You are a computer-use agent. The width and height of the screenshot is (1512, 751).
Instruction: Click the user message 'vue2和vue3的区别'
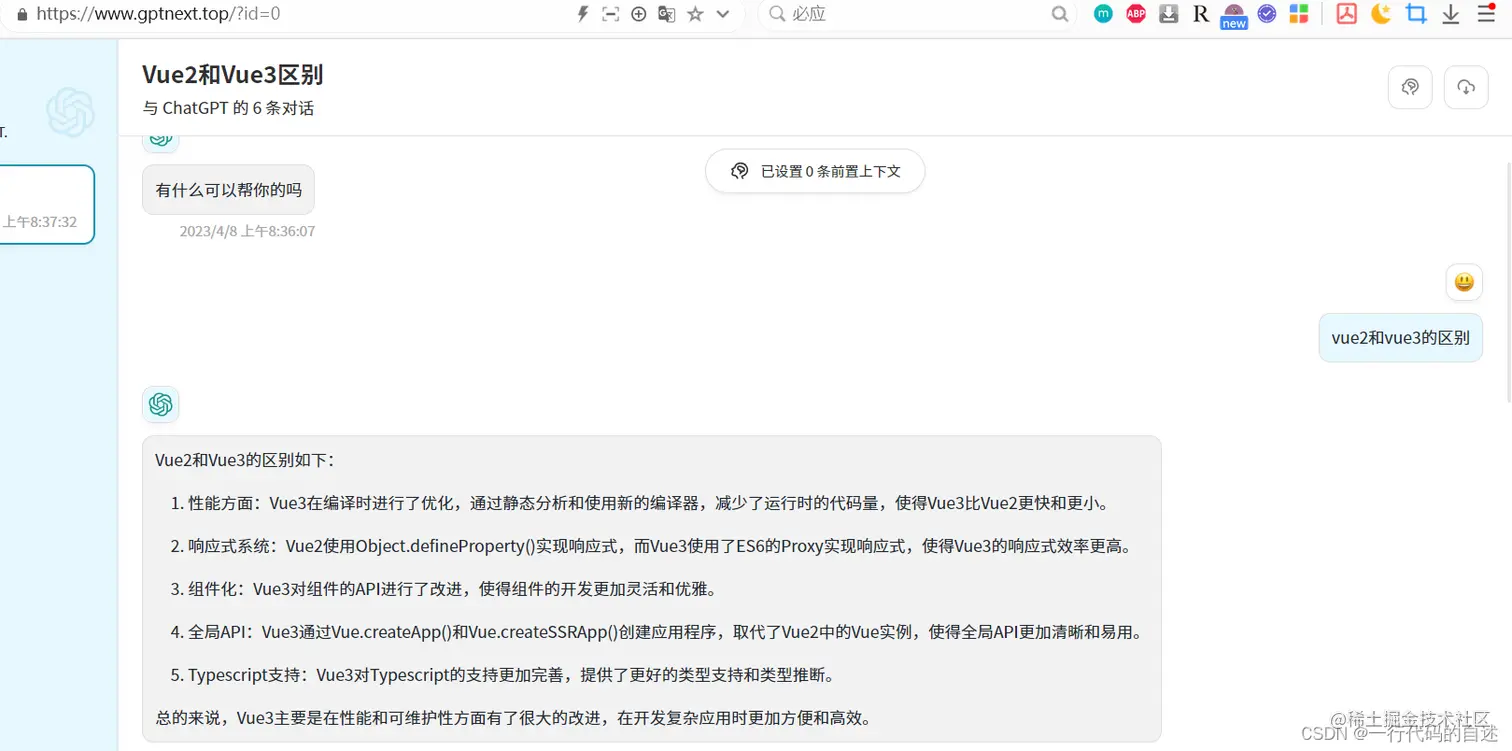(x=1400, y=337)
